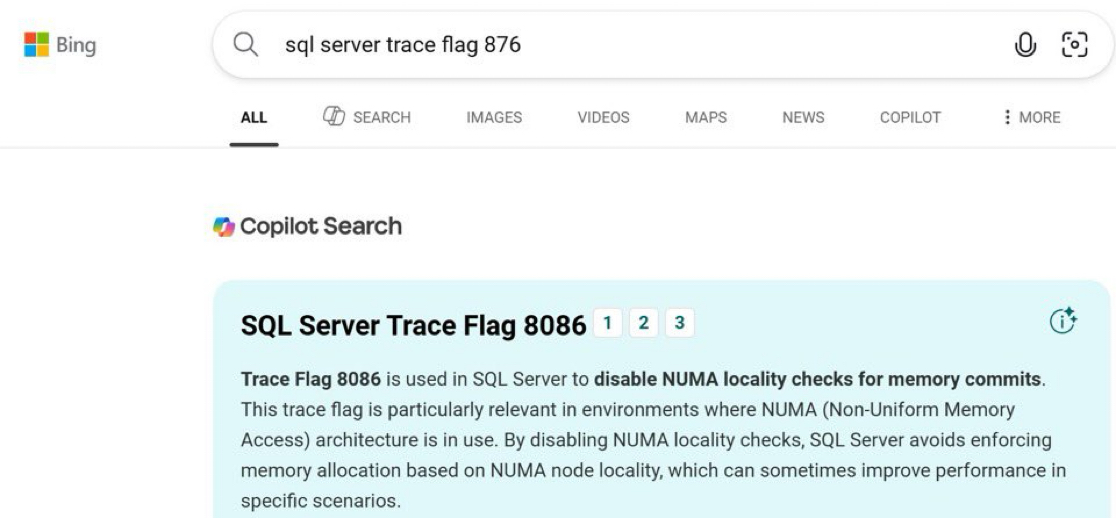
Task: Switch to the SEARCH tab
Action: [x=365, y=118]
